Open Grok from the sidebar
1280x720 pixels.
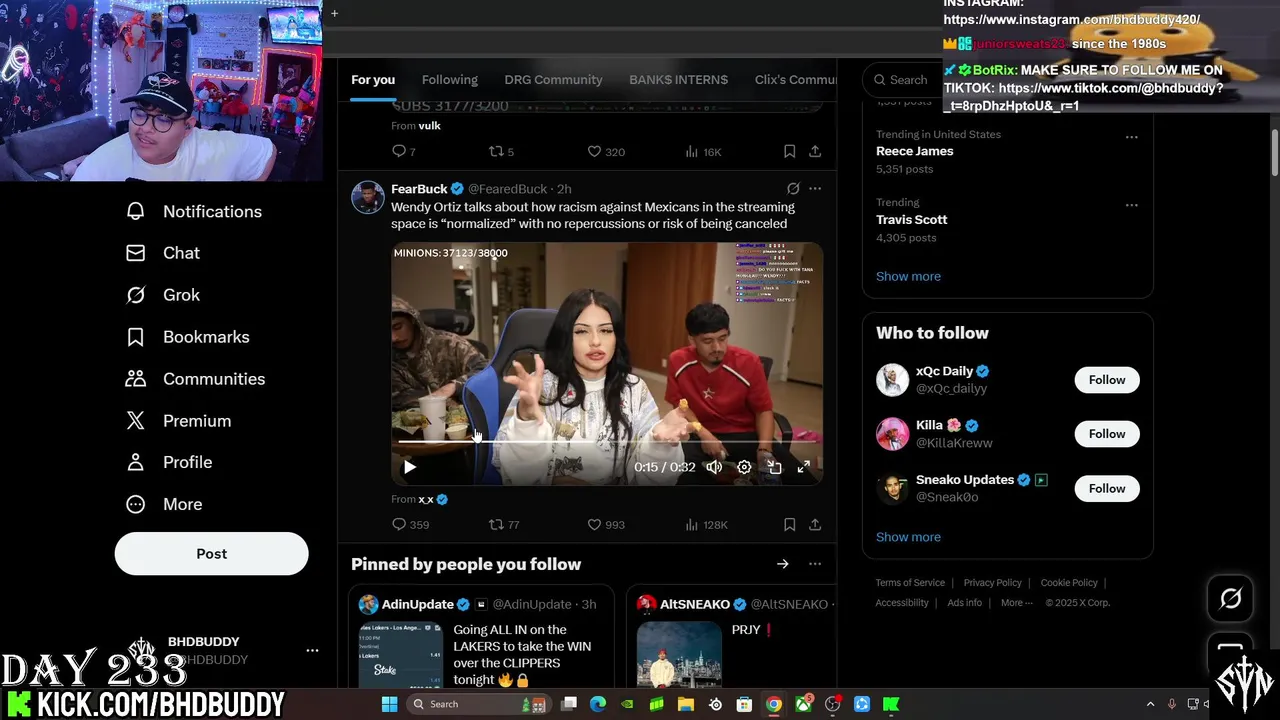[x=163, y=295]
